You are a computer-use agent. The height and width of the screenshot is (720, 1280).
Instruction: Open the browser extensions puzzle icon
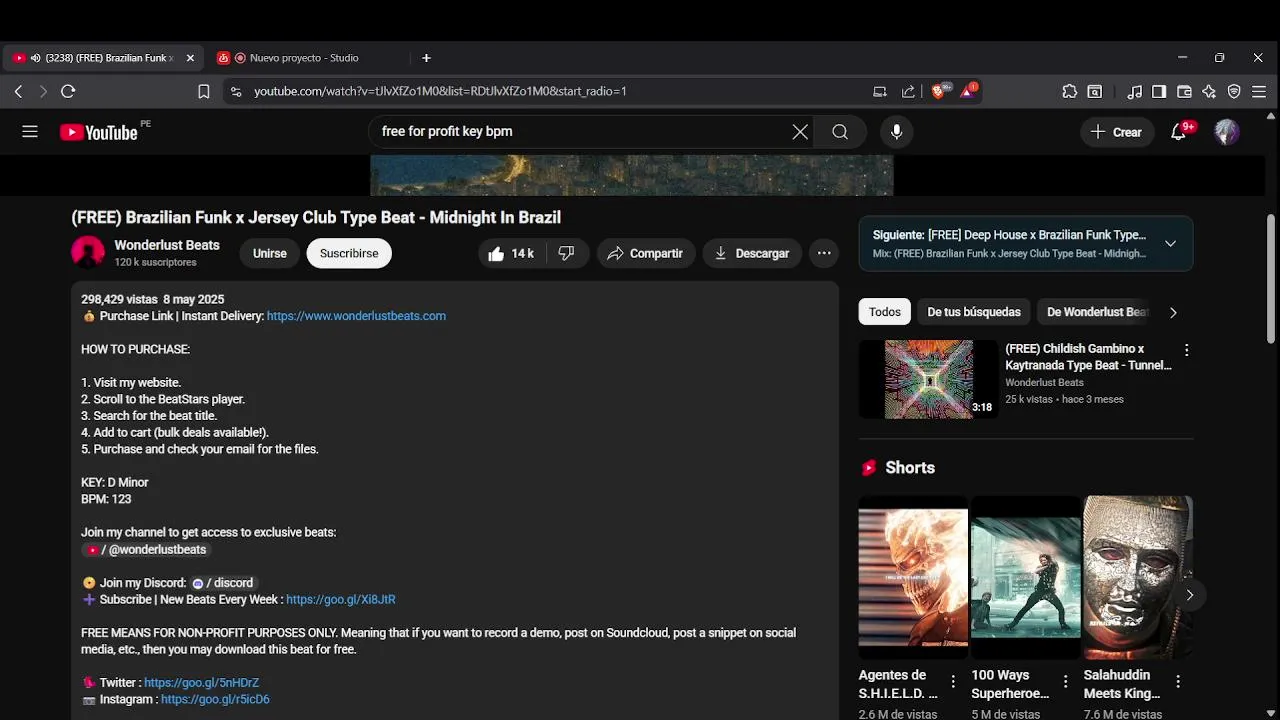[1070, 91]
